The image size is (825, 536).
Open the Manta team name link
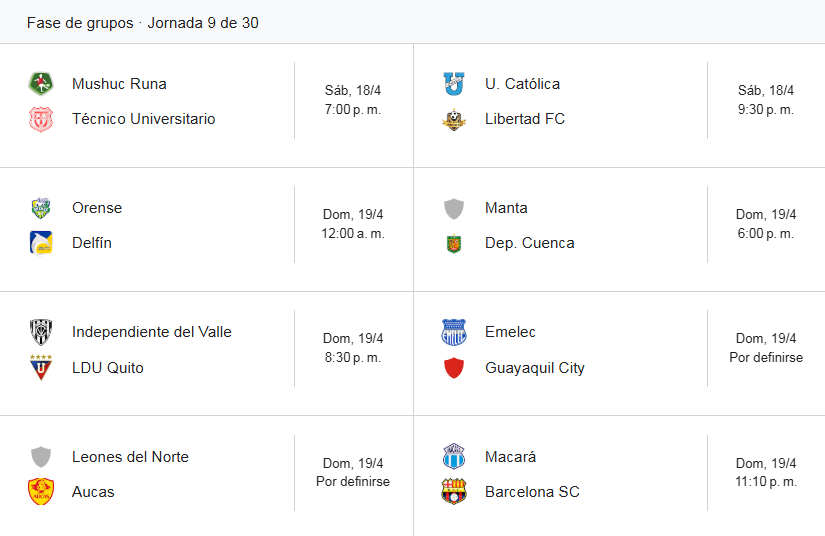(506, 208)
